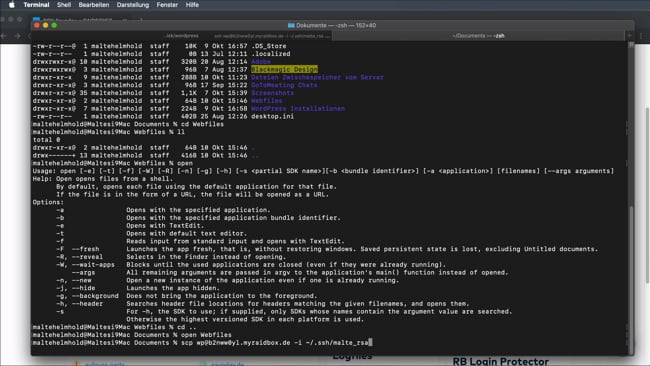Viewport: 650px width, 366px height.
Task: Open the Apple menu
Action: coord(12,5)
